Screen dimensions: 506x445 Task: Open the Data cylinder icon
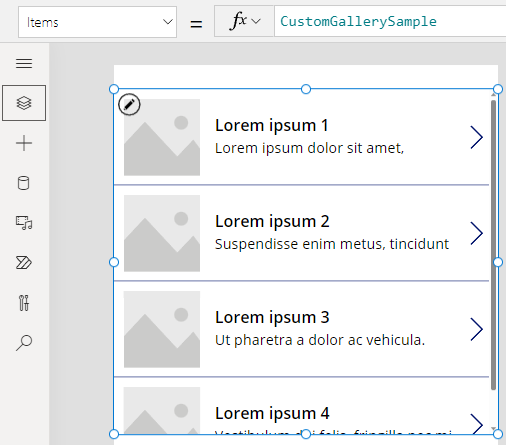tap(23, 183)
